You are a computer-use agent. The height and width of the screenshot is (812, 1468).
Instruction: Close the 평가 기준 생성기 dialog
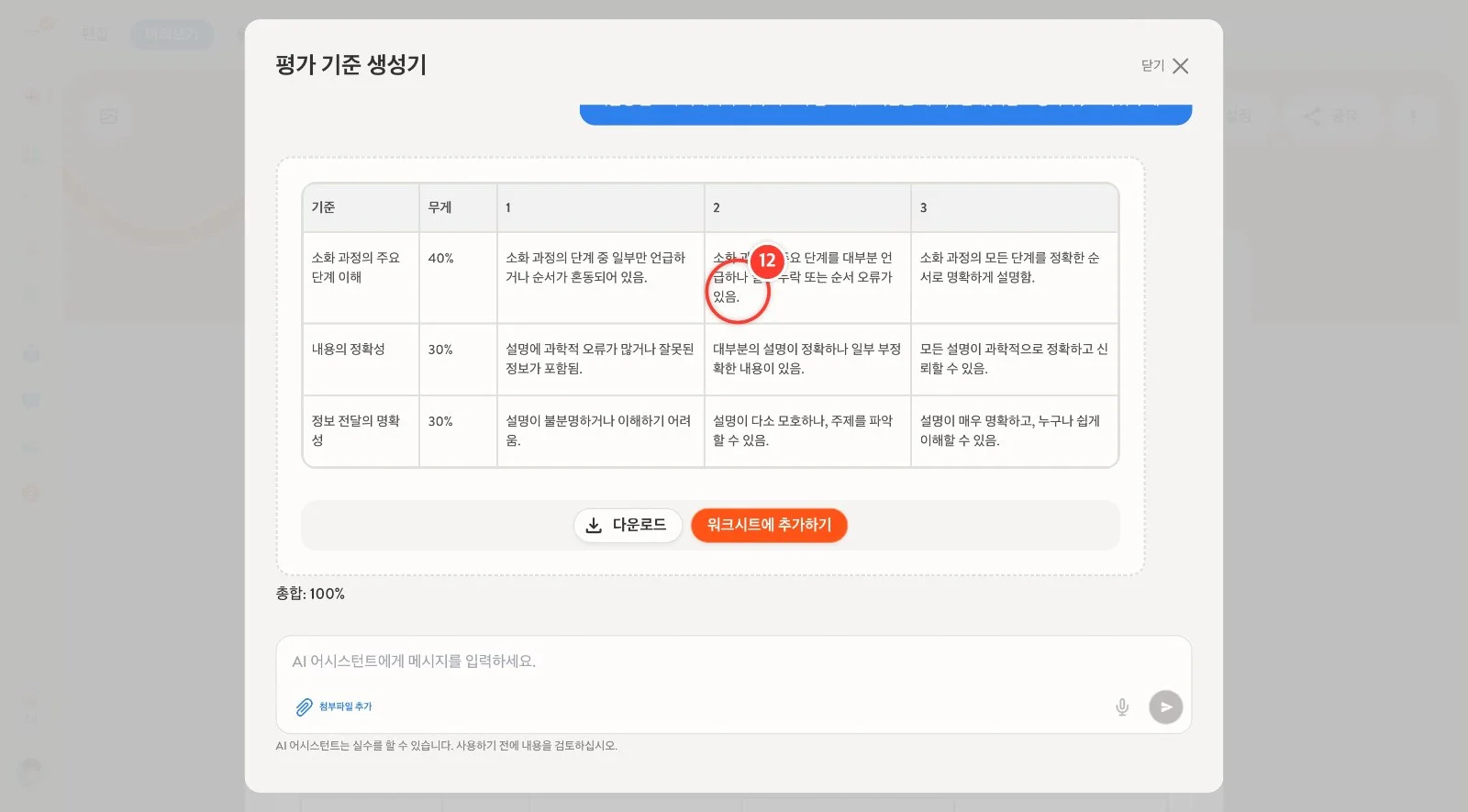[x=1165, y=66]
